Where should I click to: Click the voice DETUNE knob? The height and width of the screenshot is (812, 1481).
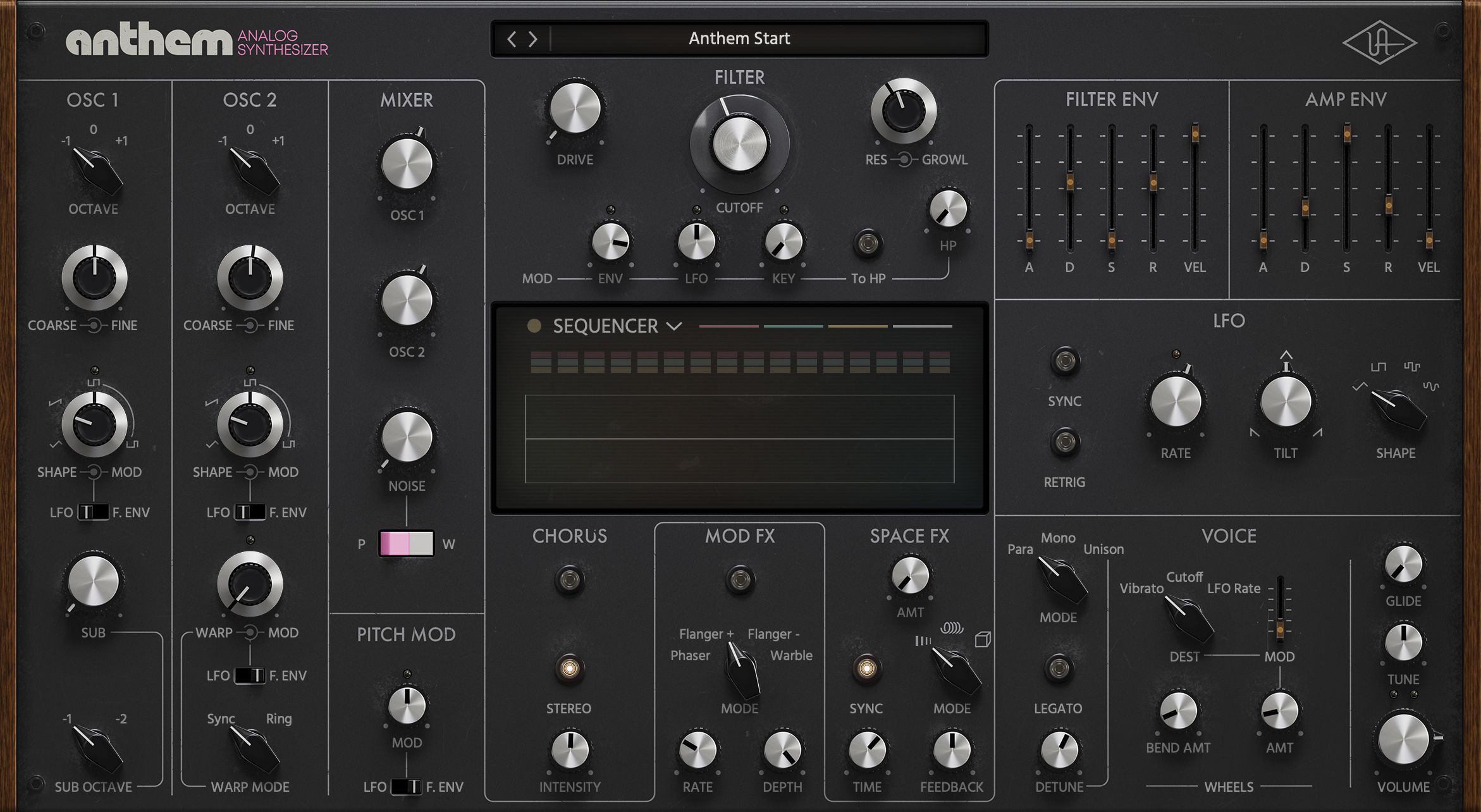pyautogui.click(x=1059, y=751)
